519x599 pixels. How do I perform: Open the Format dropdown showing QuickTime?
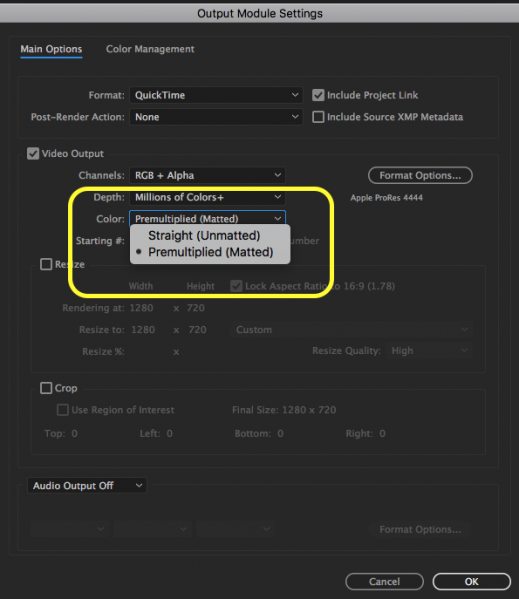tap(216, 95)
